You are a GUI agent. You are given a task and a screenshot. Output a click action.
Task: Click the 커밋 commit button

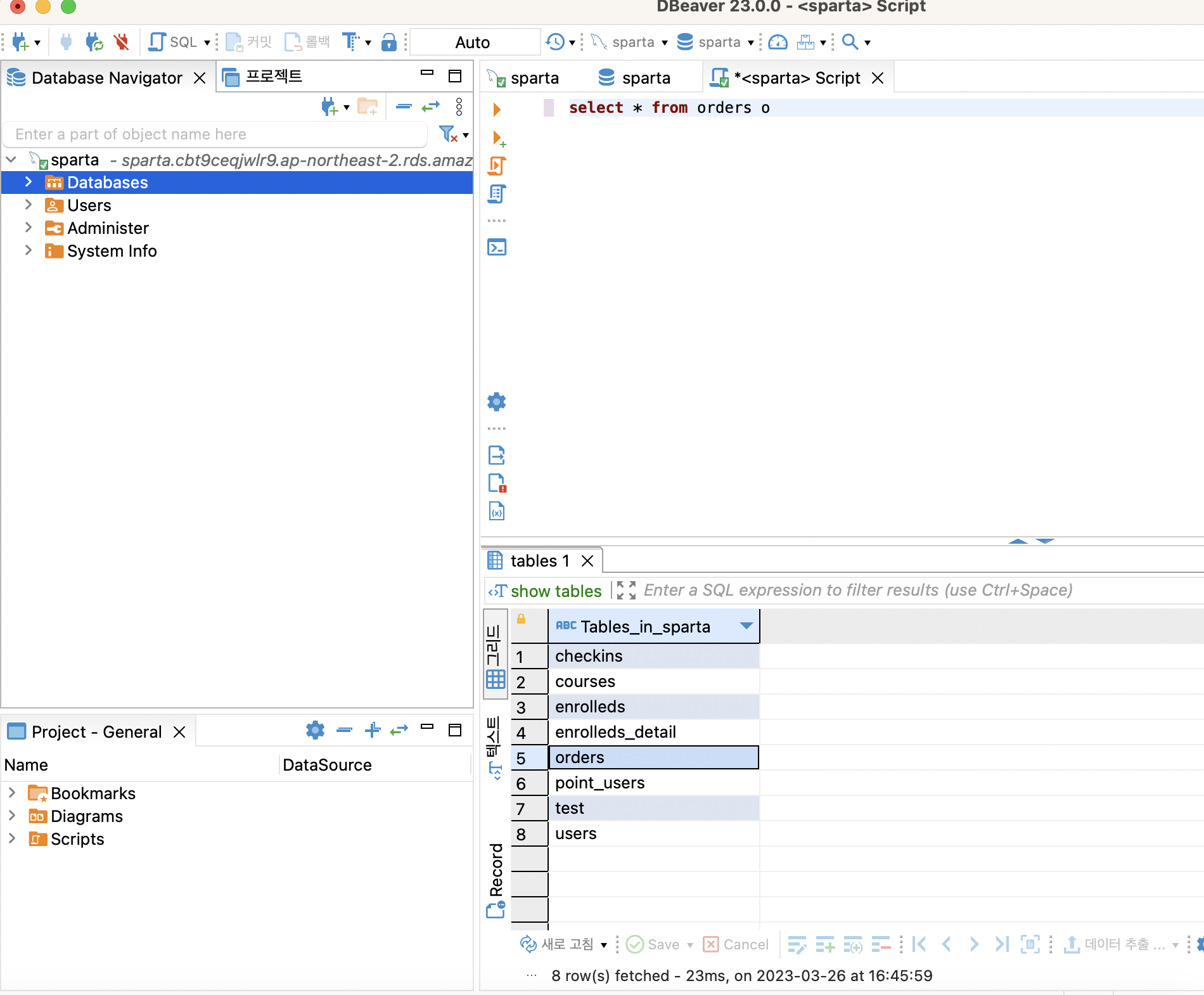click(249, 42)
